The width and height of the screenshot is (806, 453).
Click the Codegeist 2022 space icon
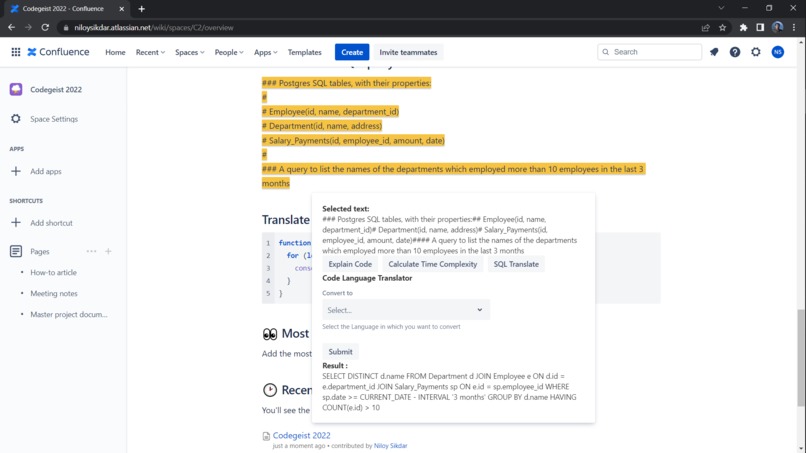coord(16,89)
